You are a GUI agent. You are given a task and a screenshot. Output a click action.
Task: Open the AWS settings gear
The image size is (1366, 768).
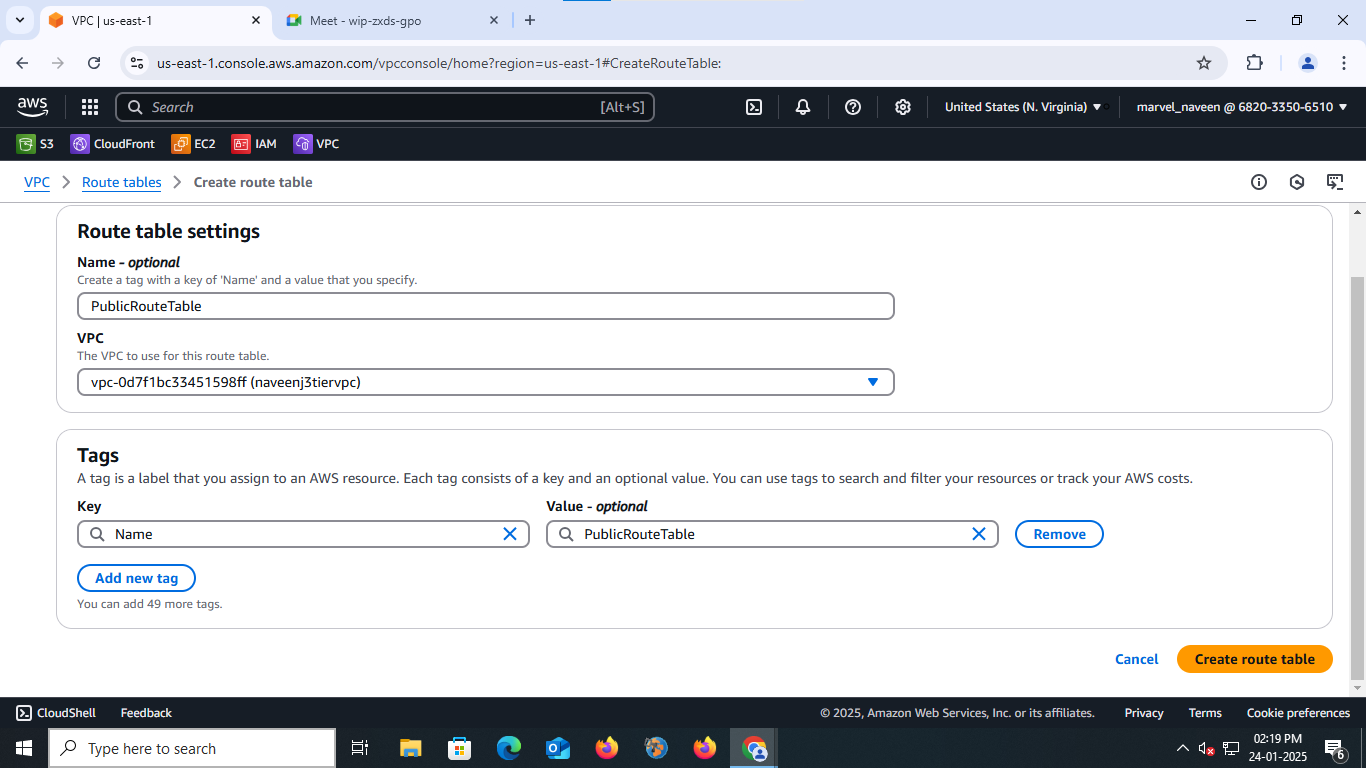click(903, 107)
